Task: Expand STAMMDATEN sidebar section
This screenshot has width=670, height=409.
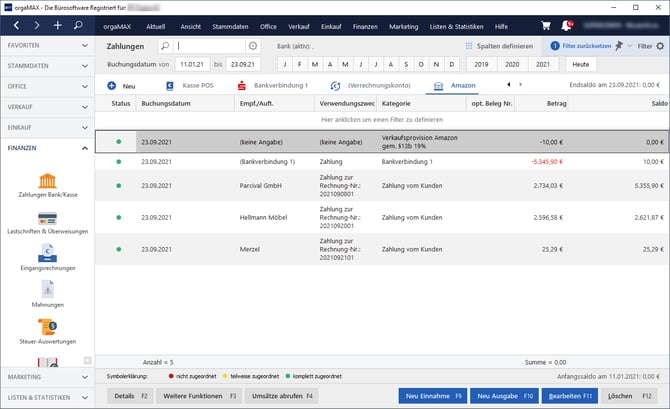Action: coord(47,66)
